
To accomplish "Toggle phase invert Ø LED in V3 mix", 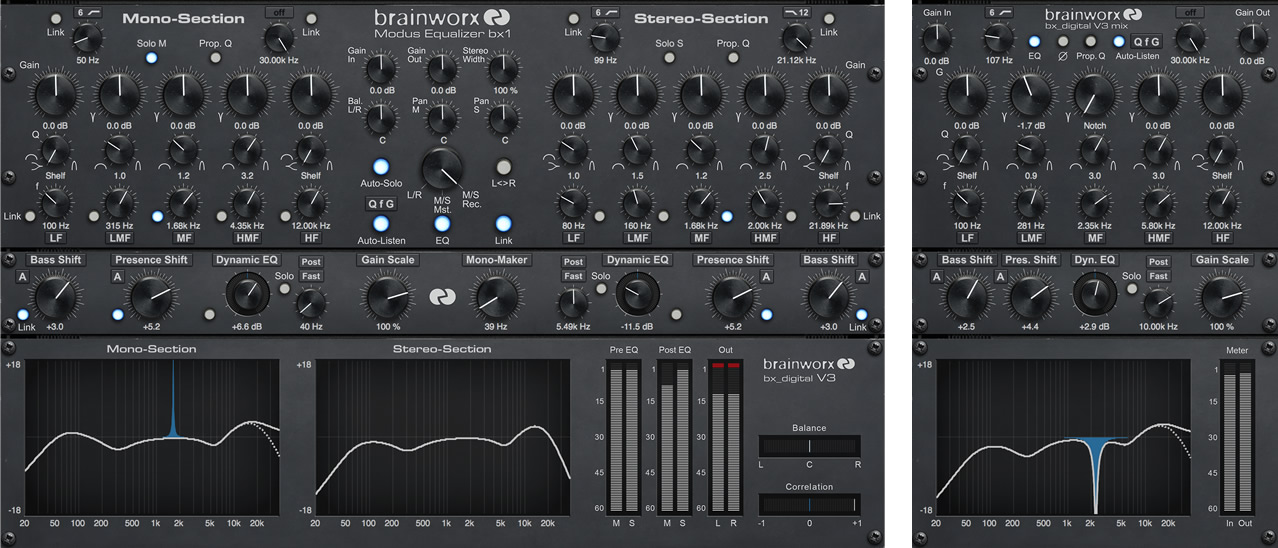I will 1063,42.
